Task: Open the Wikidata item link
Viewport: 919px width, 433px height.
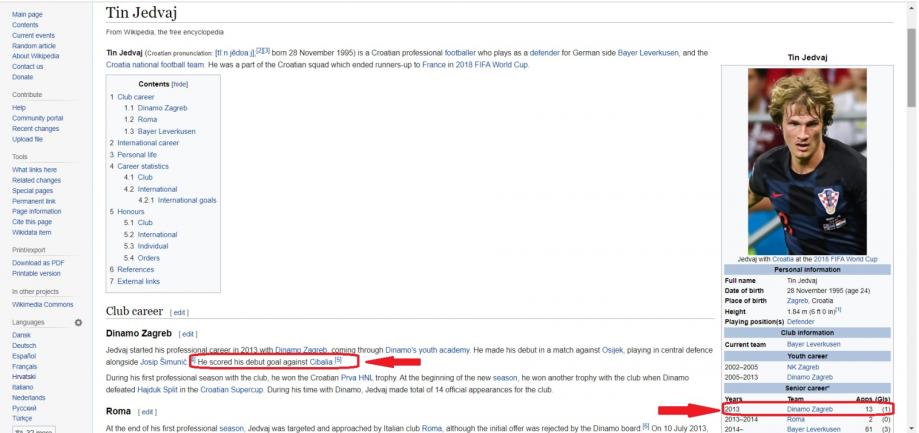Action: click(x=32, y=233)
